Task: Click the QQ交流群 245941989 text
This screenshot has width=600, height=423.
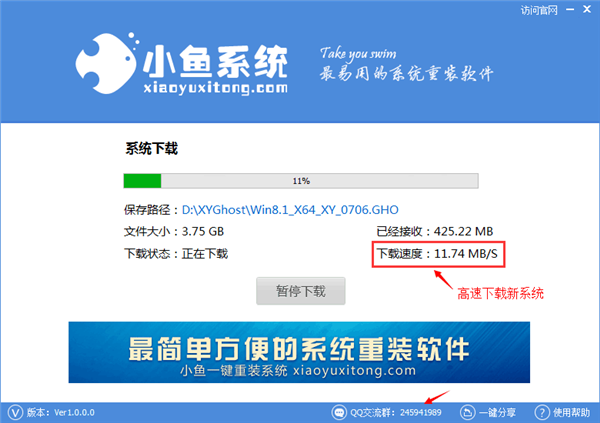Action: [x=396, y=413]
